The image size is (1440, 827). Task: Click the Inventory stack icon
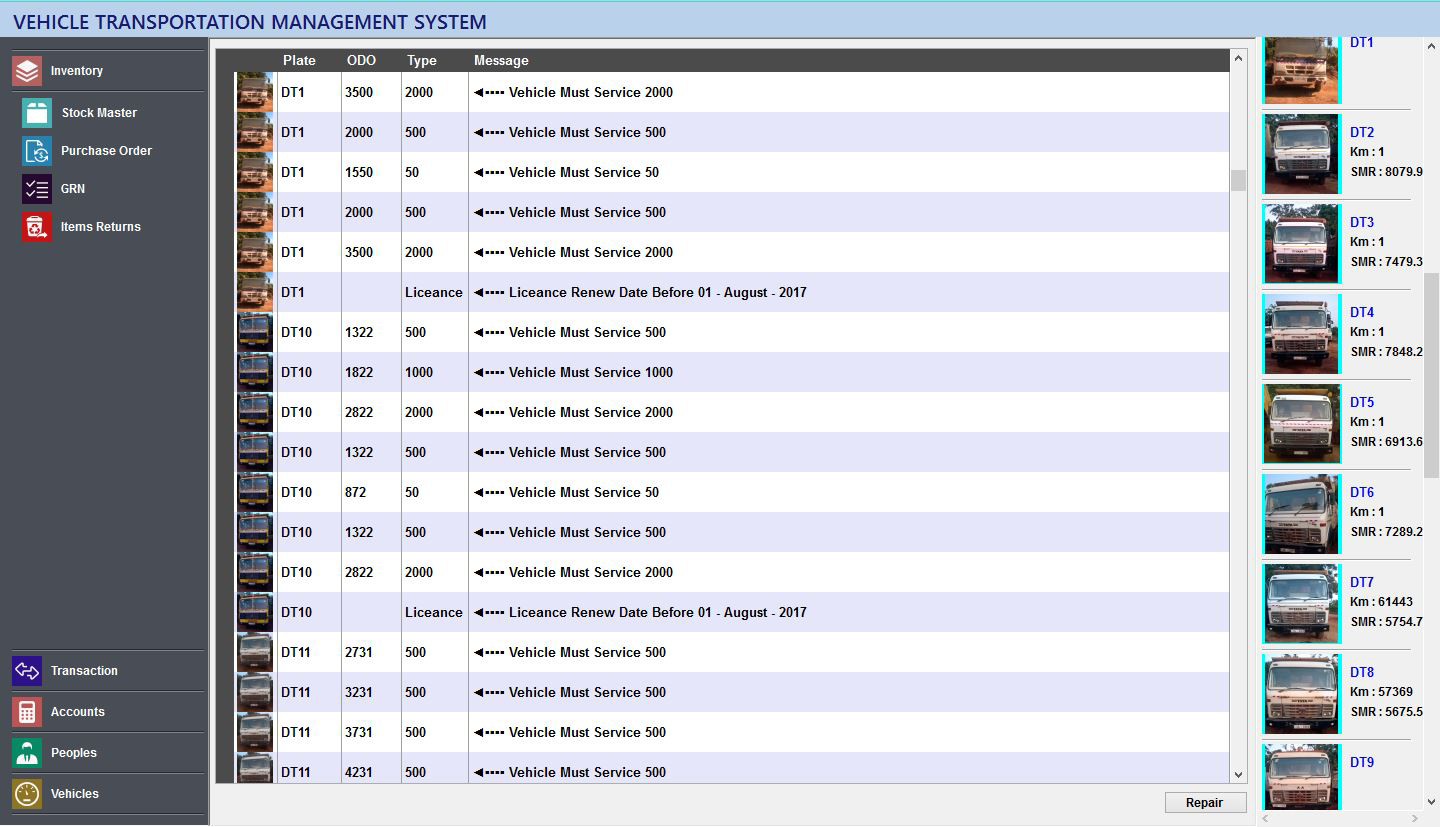pyautogui.click(x=27, y=71)
